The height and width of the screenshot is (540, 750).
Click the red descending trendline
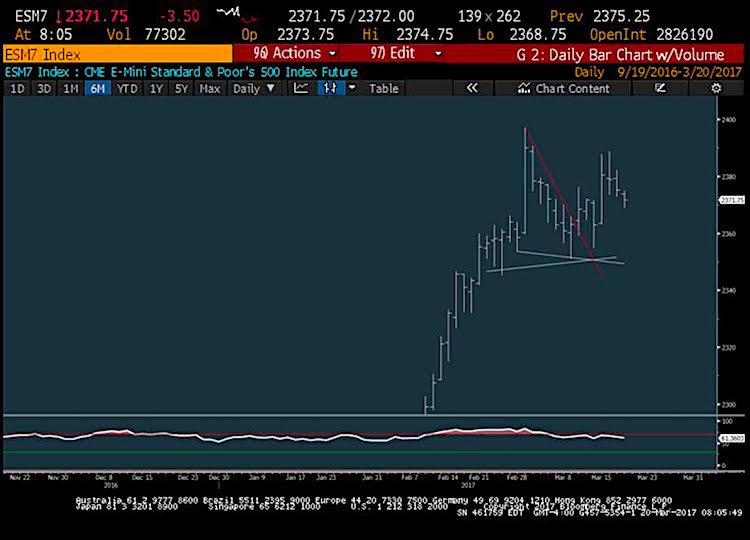tap(562, 201)
